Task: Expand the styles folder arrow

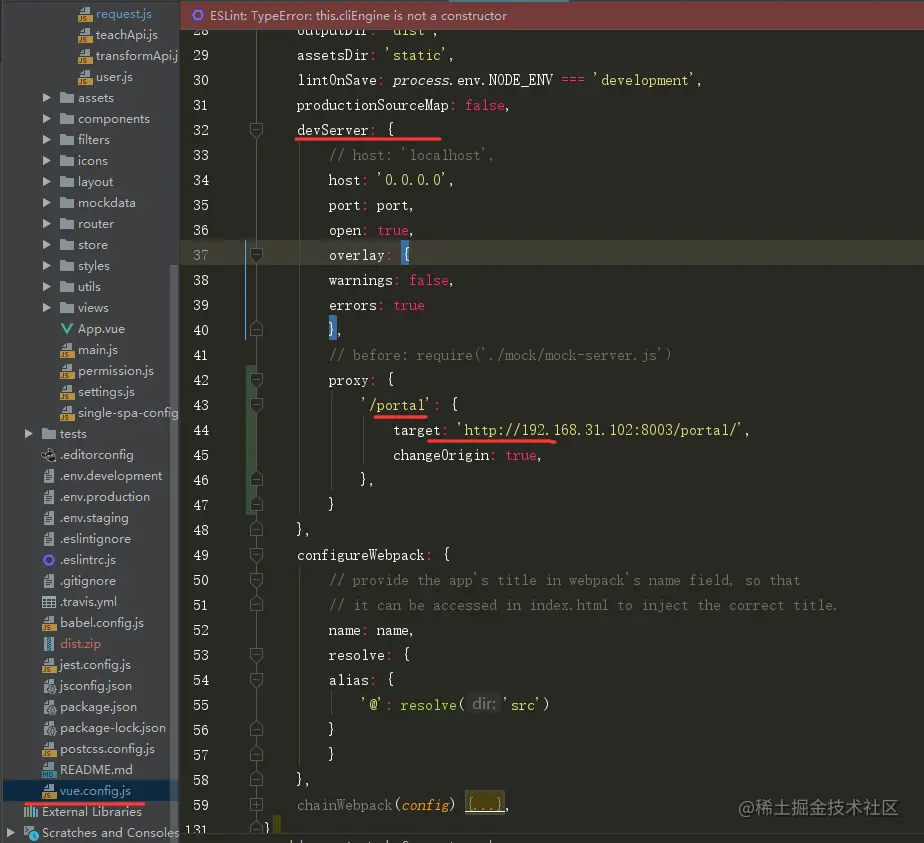Action: [x=47, y=266]
